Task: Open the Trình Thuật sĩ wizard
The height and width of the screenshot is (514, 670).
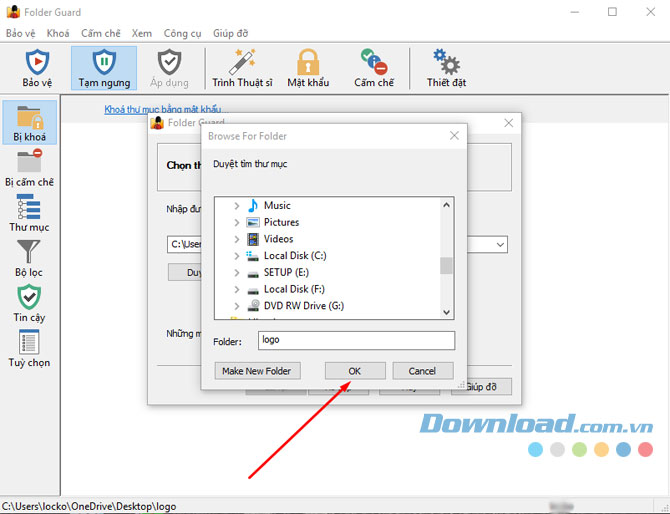Action: point(242,68)
